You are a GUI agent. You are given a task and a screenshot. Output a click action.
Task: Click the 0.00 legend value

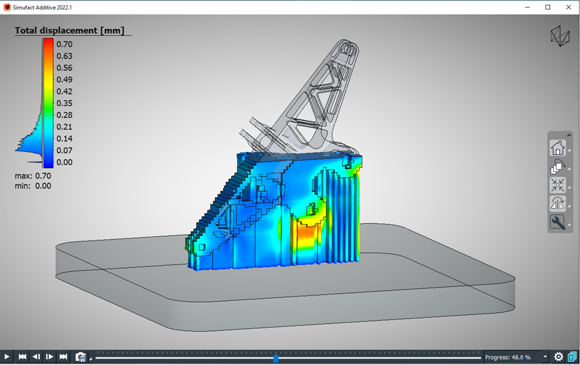tap(64, 162)
